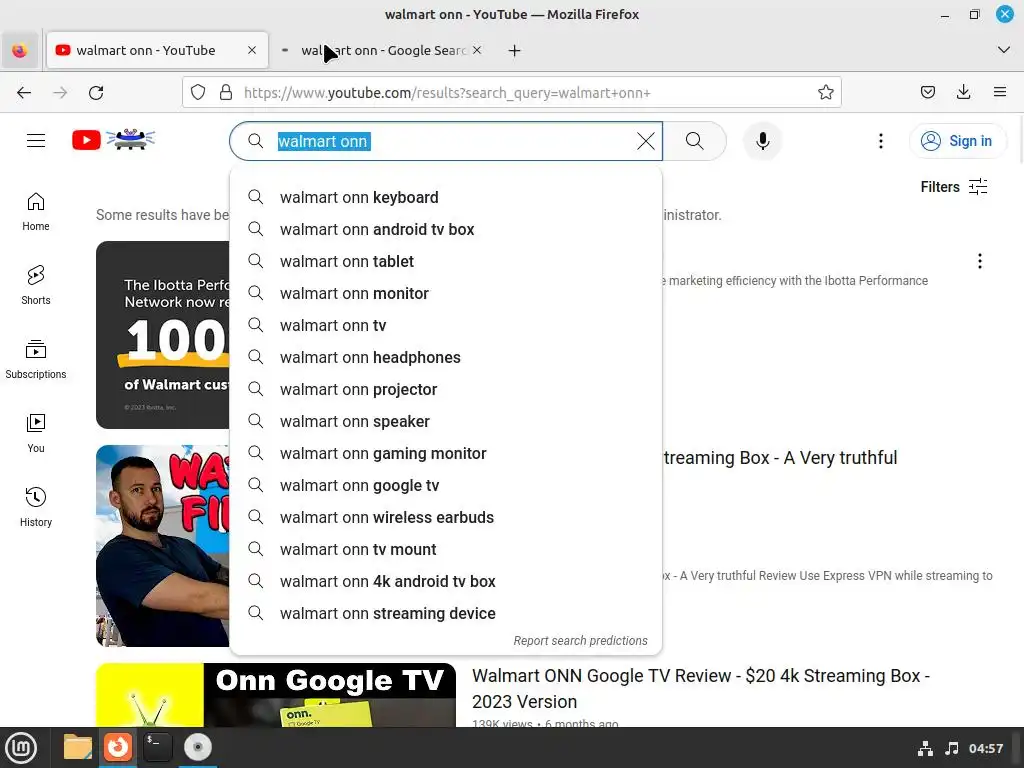The image size is (1024, 768).
Task: Open History in the sidebar
Action: click(x=36, y=507)
